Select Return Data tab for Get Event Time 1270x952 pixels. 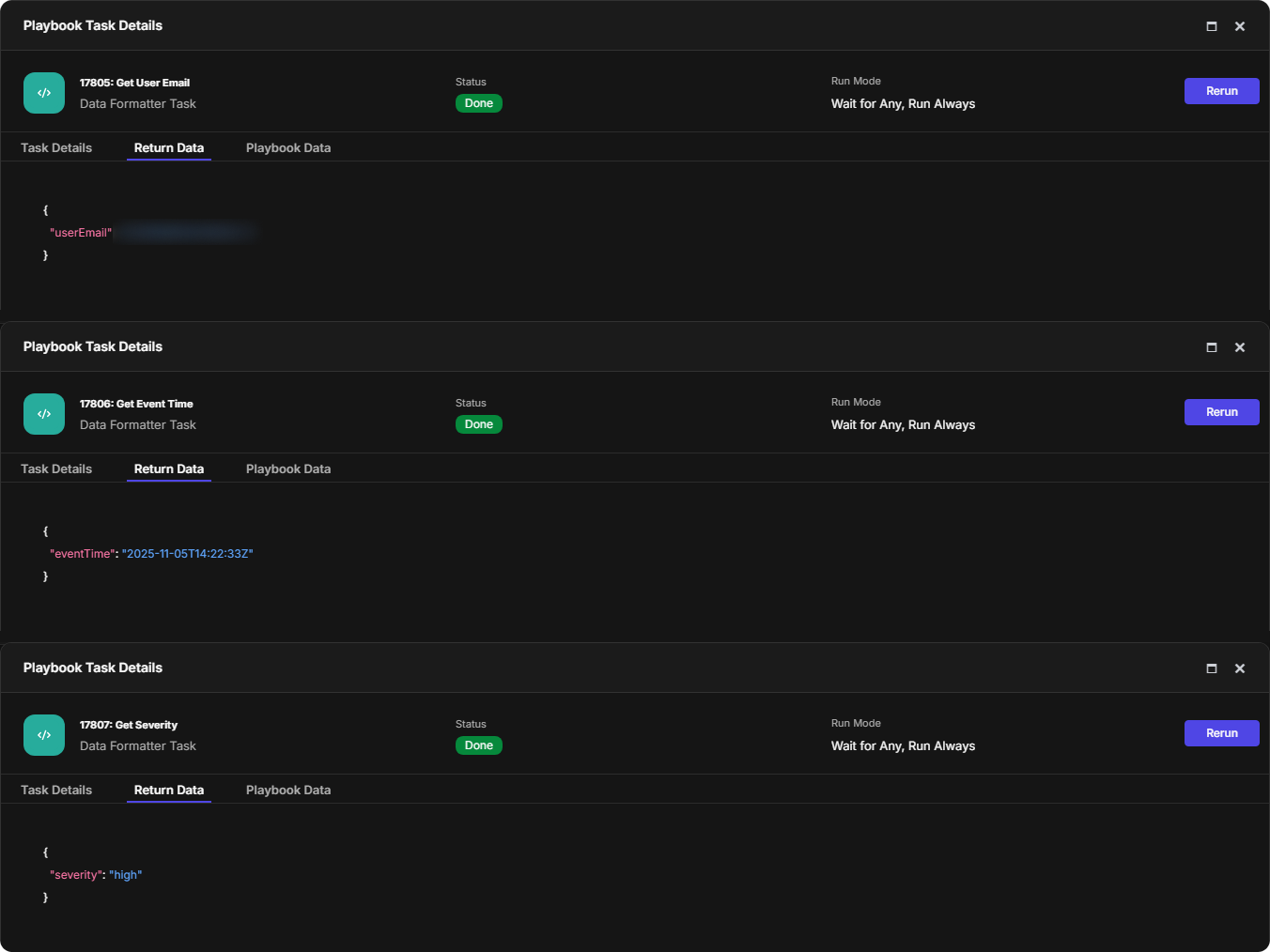tap(169, 469)
